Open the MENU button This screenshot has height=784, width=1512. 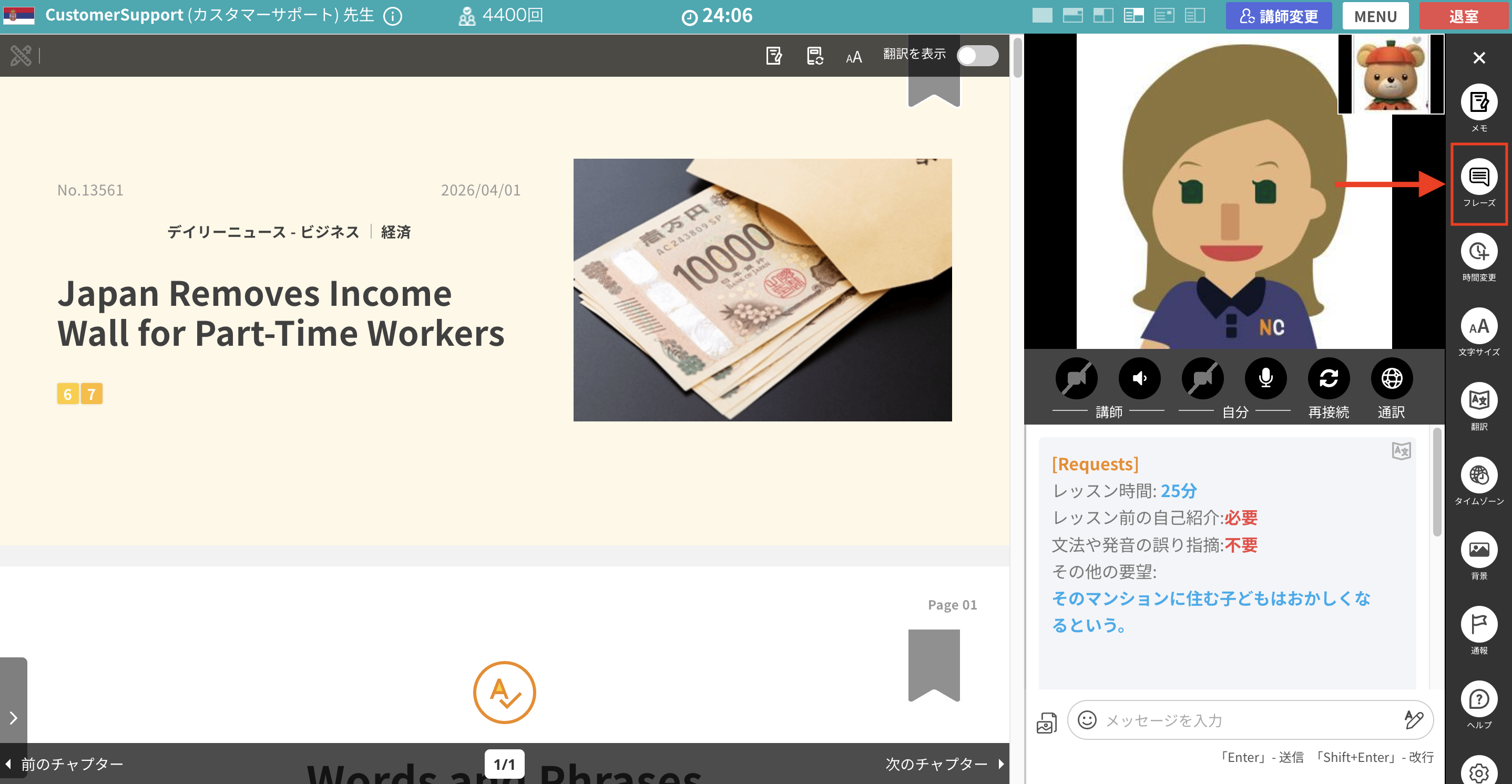pyautogui.click(x=1375, y=16)
